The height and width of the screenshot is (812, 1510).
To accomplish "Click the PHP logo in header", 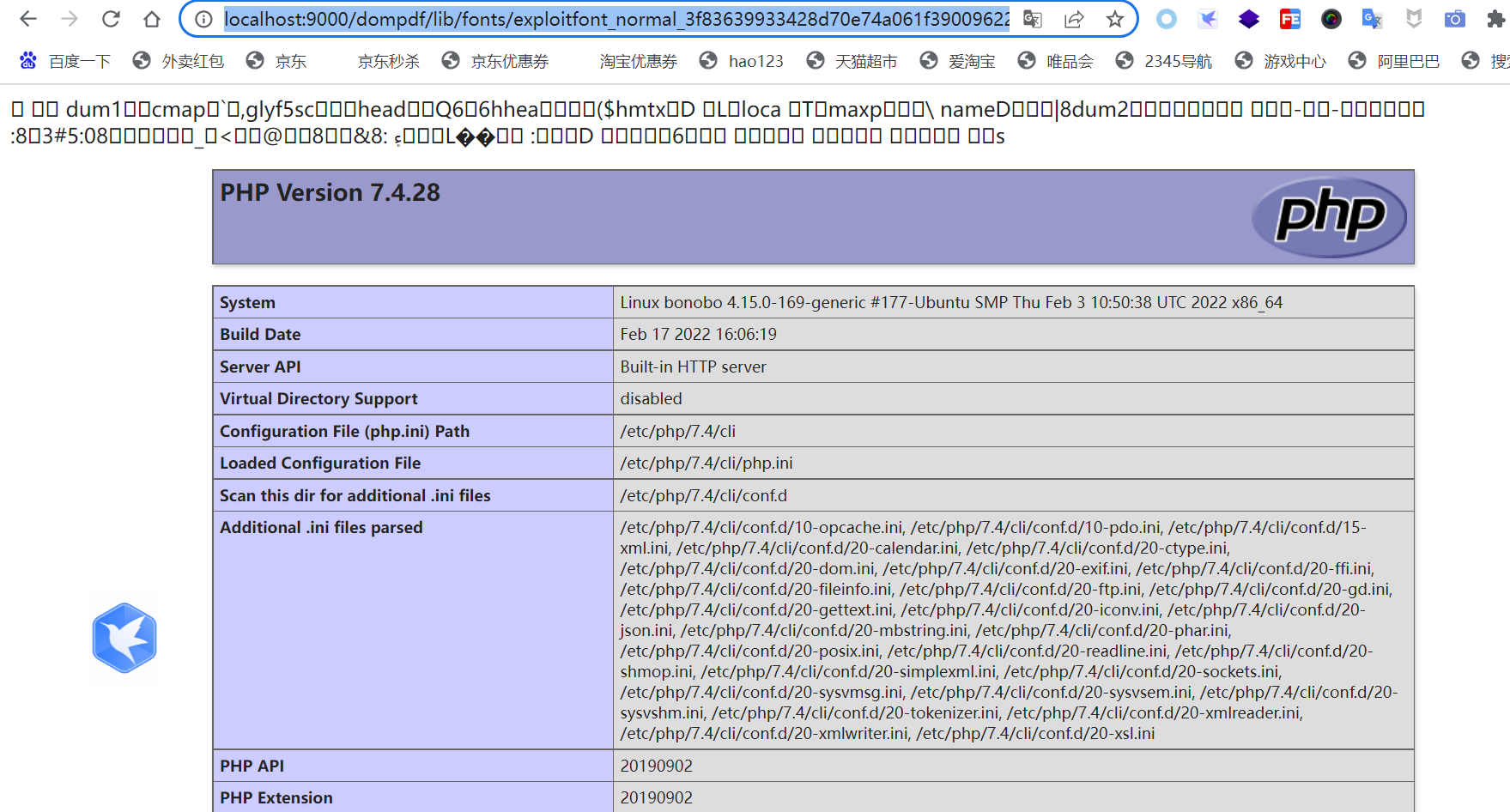I will point(1329,217).
